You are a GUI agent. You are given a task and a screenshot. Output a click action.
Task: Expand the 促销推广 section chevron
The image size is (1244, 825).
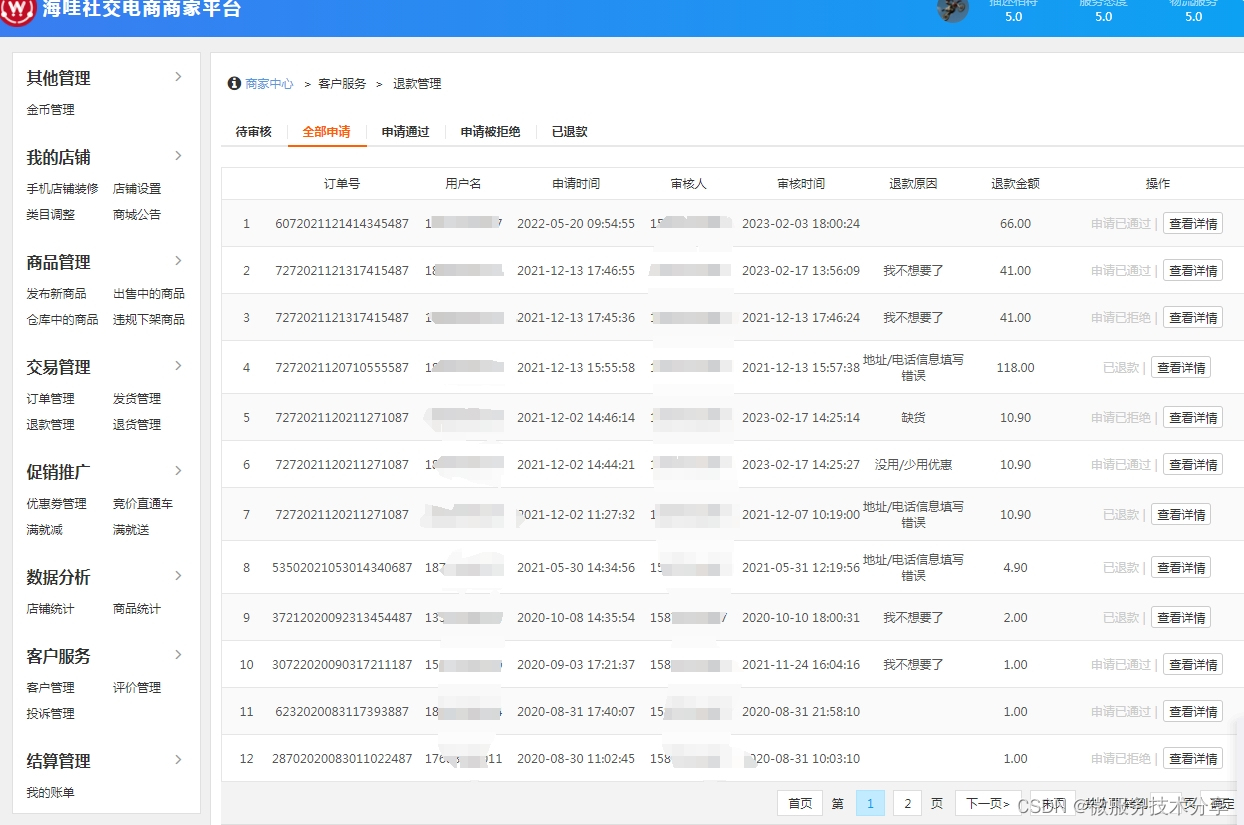pyautogui.click(x=178, y=471)
